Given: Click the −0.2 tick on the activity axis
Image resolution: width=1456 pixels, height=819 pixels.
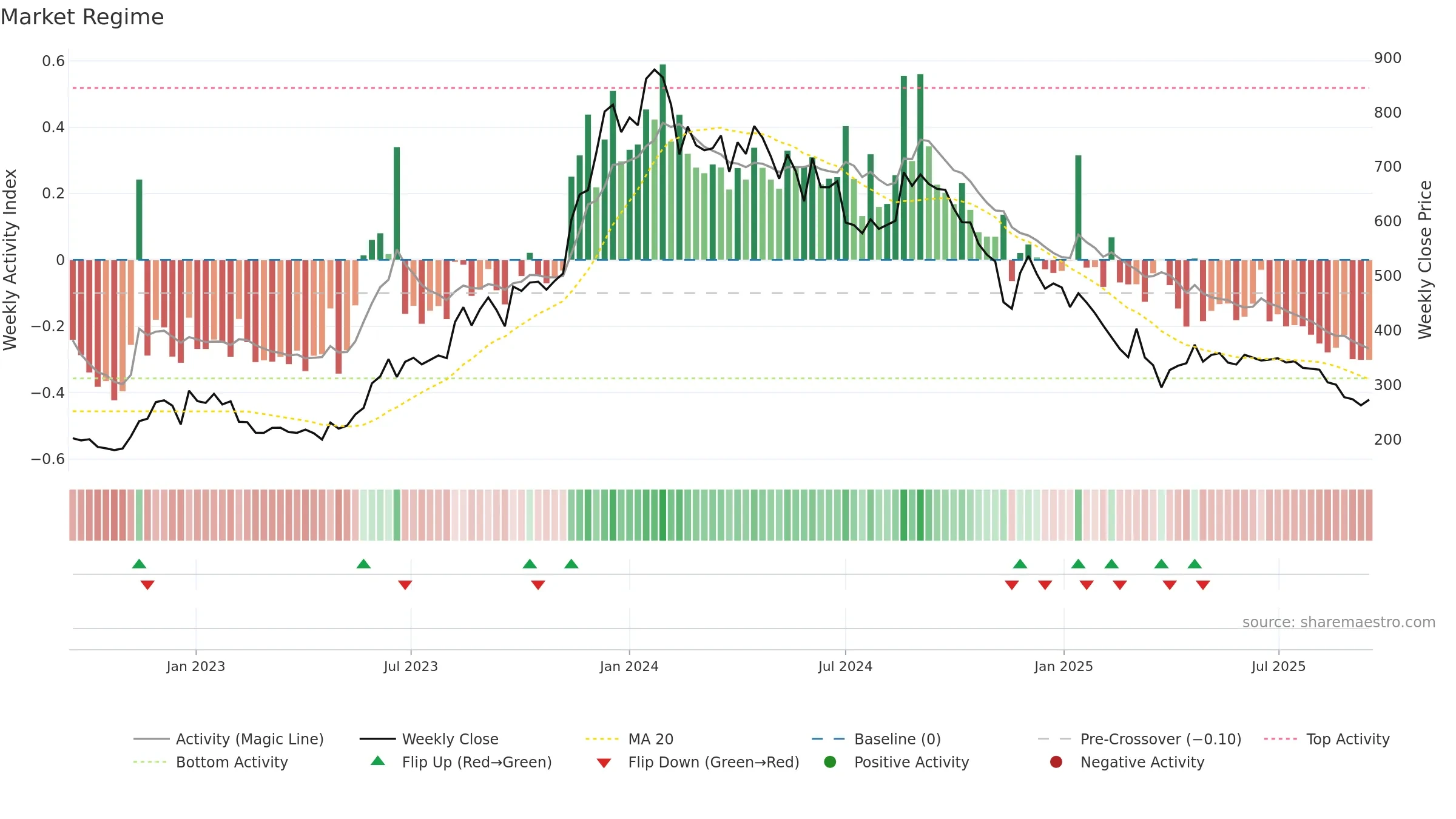Looking at the screenshot, I should tap(48, 326).
